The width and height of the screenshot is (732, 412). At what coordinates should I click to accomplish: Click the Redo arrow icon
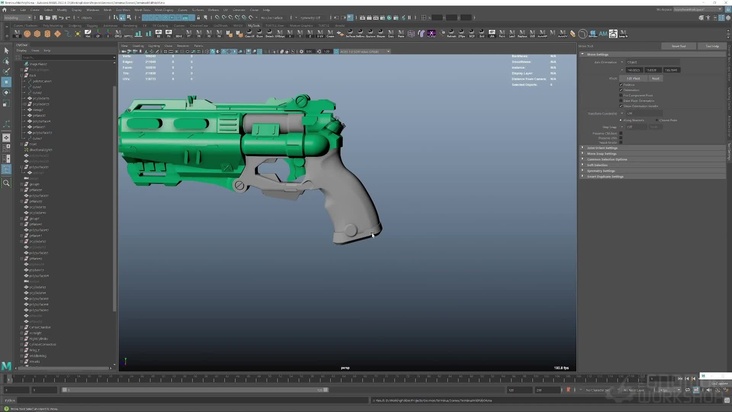68,18
